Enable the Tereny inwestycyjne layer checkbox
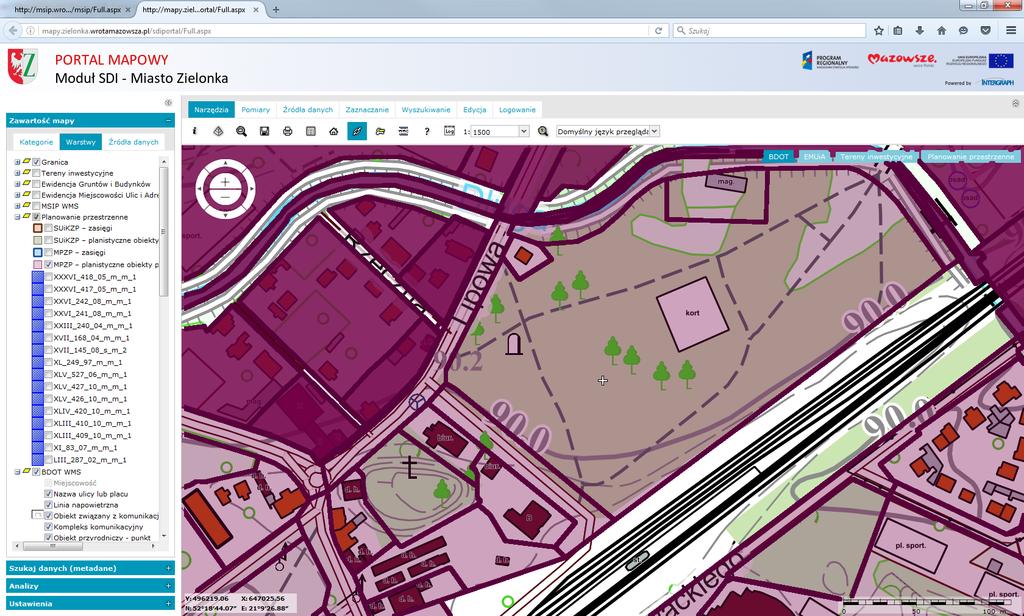This screenshot has height=616, width=1024. coord(37,173)
